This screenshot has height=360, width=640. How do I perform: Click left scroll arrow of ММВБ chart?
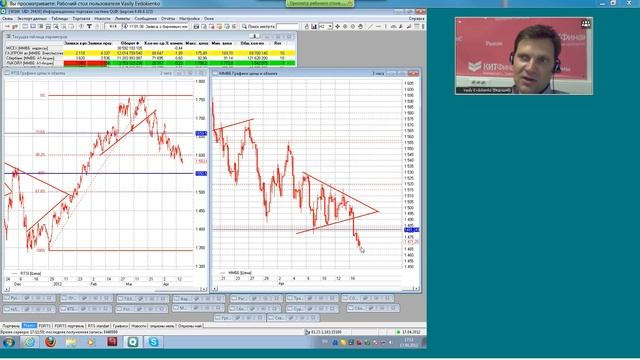point(215,289)
